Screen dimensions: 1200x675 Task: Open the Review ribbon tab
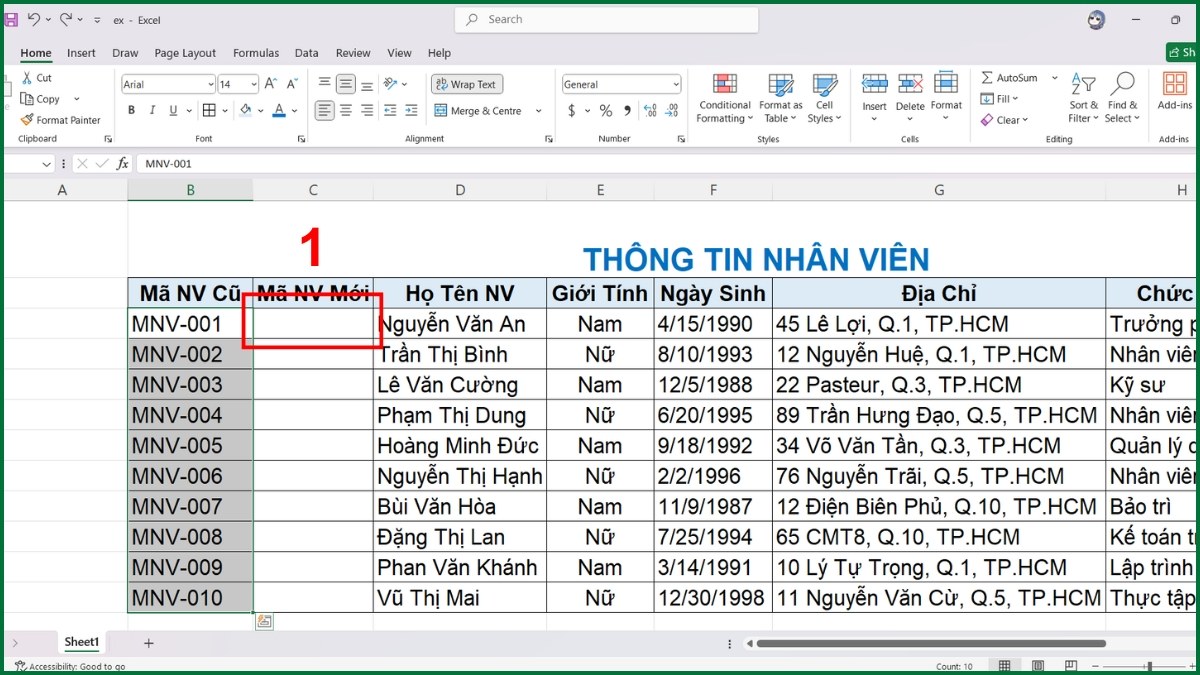pos(352,53)
